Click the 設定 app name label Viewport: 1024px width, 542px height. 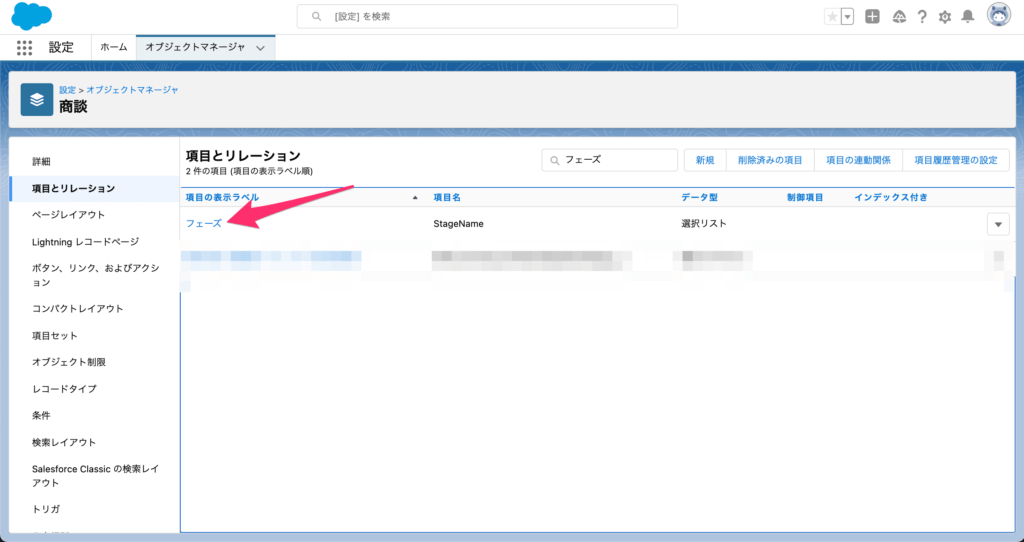pyautogui.click(x=61, y=48)
